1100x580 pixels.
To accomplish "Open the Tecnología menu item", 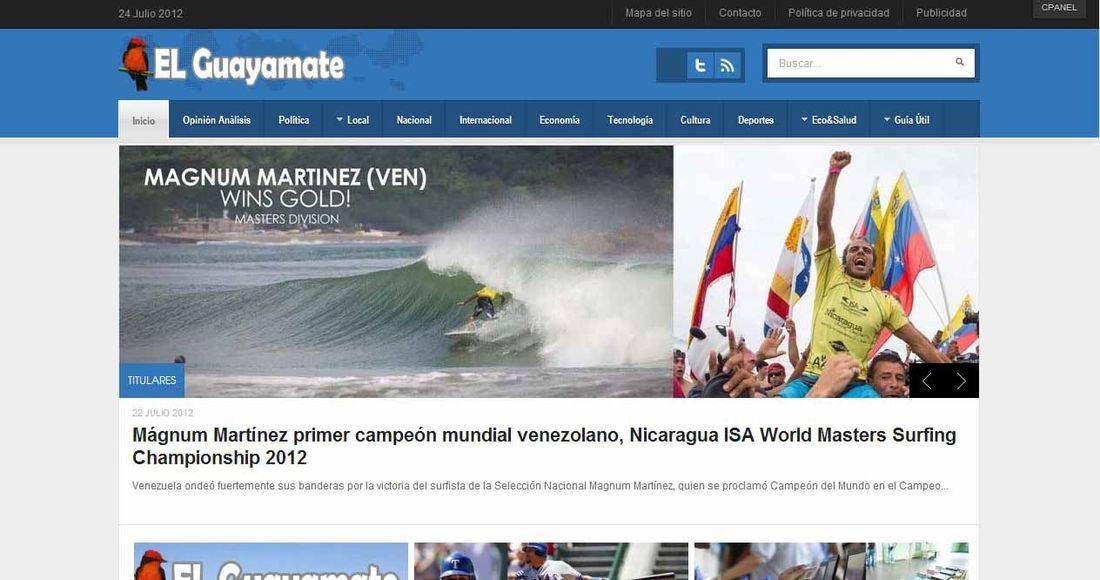I will pos(630,119).
